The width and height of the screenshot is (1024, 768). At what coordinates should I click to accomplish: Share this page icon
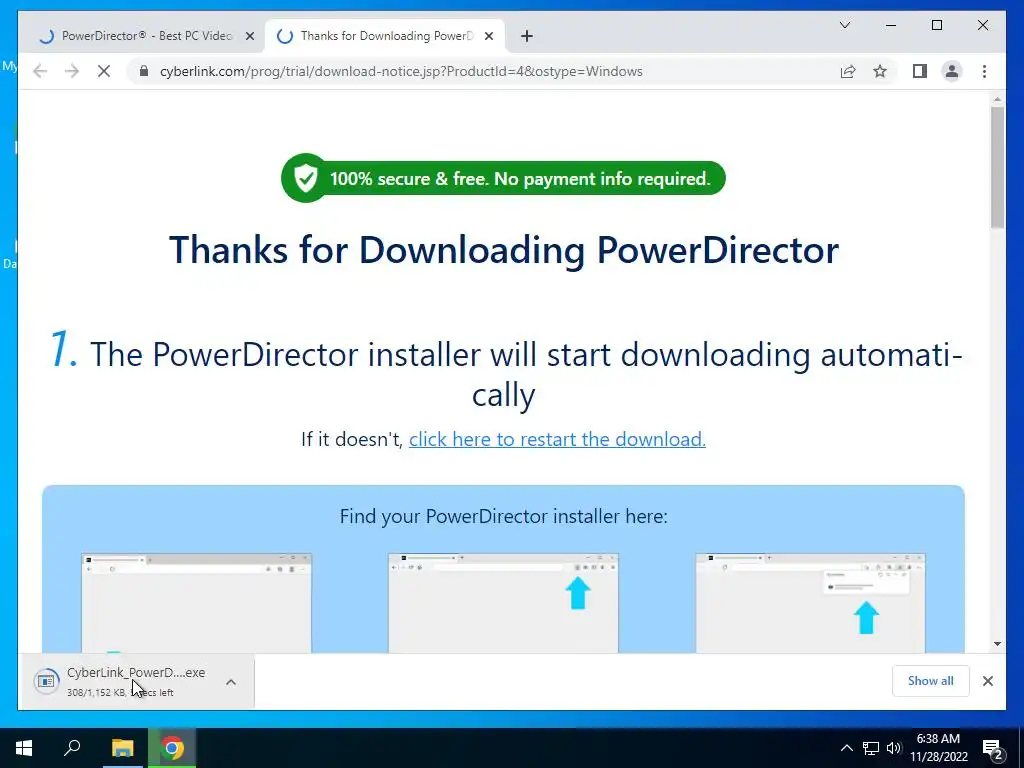(x=848, y=71)
